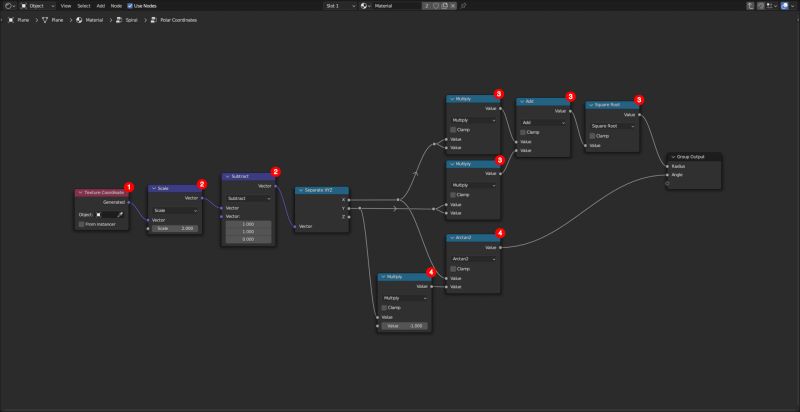Enable Clamp on the Arctan2 node

point(453,269)
